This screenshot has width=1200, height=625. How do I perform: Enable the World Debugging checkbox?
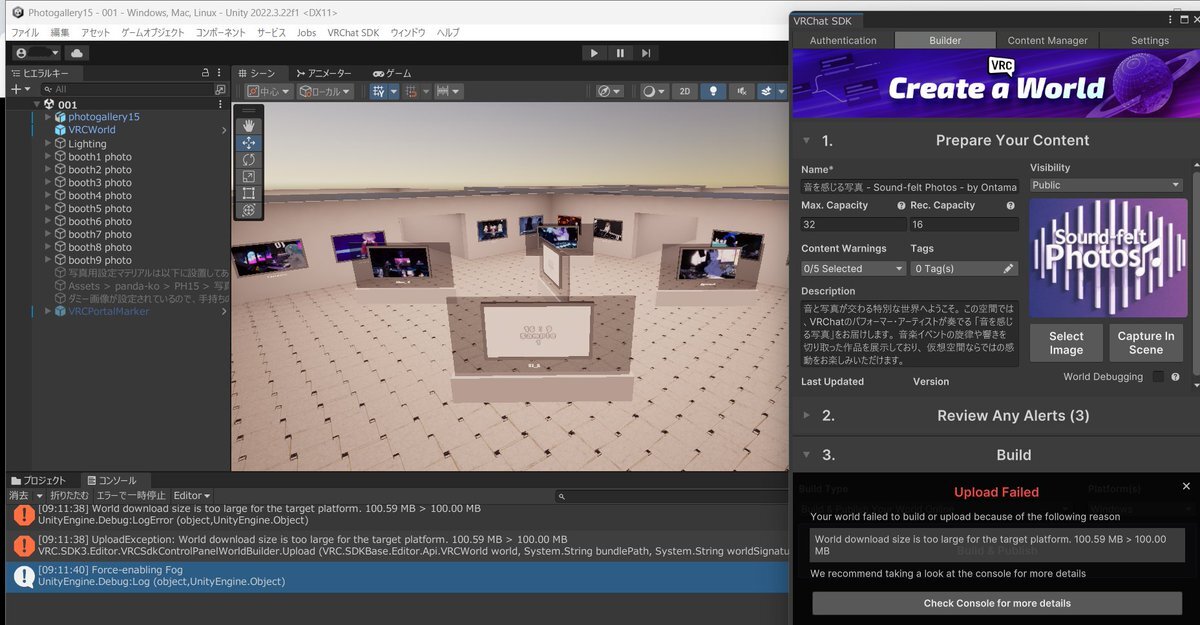tap(1158, 377)
